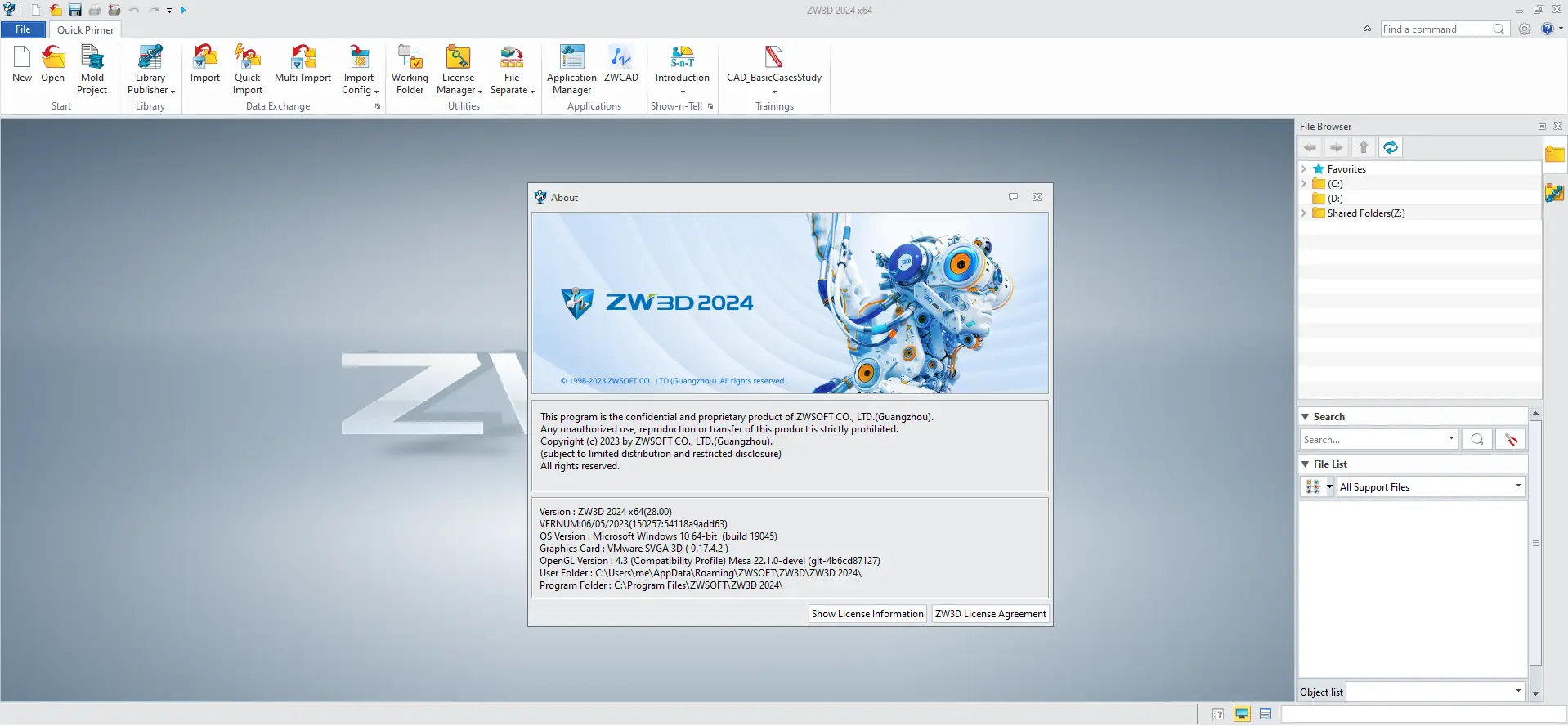Click the Graphics Card : VMware SVGA 3D line

tap(634, 549)
